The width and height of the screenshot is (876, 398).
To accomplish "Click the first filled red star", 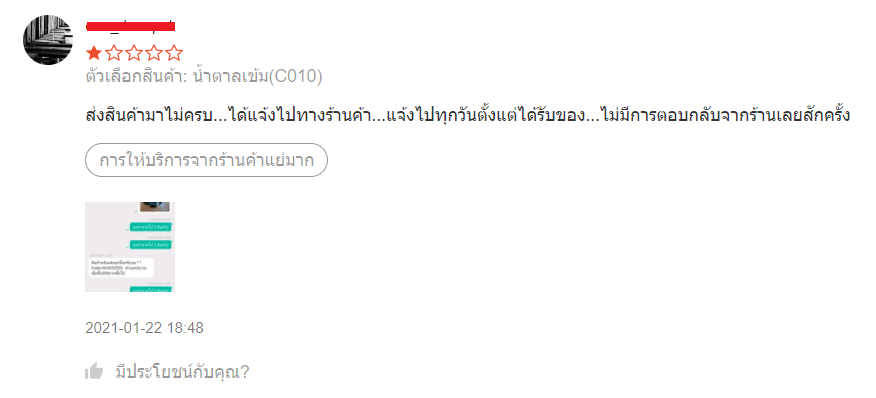I will point(94,54).
